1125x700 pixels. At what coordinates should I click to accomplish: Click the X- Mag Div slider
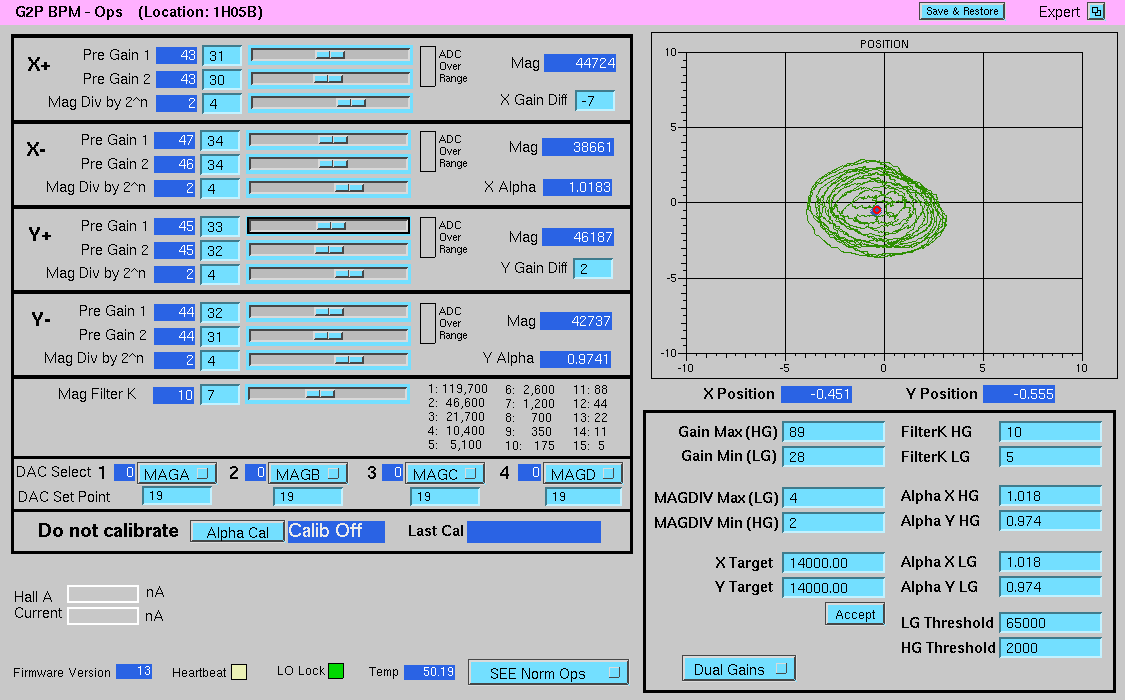coord(329,188)
